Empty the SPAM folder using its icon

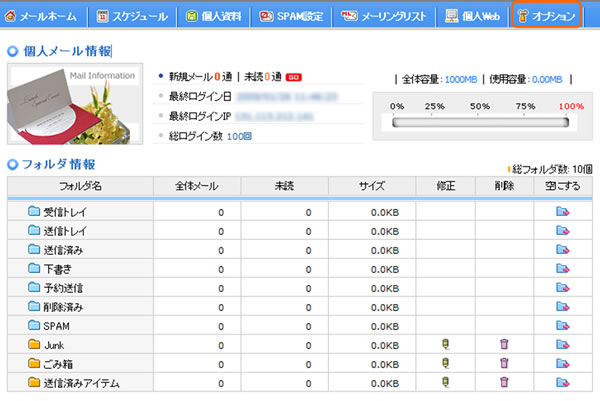pyautogui.click(x=564, y=326)
